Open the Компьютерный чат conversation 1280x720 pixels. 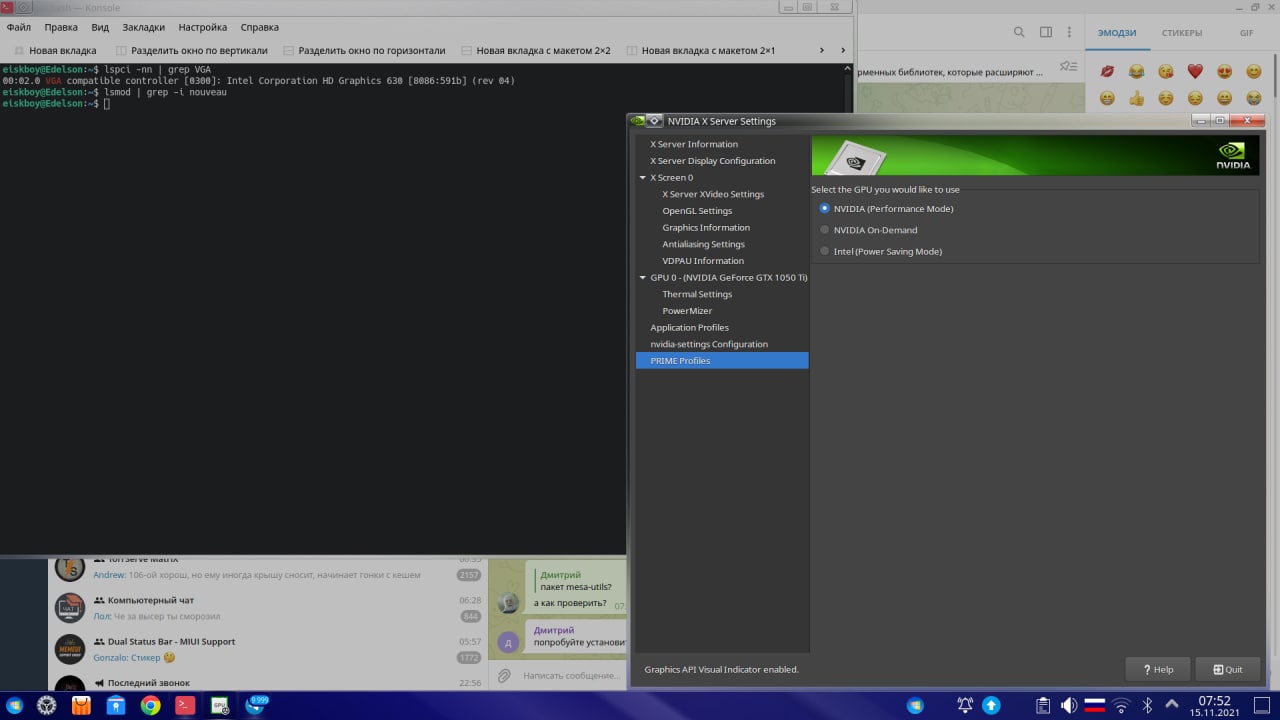(x=267, y=608)
